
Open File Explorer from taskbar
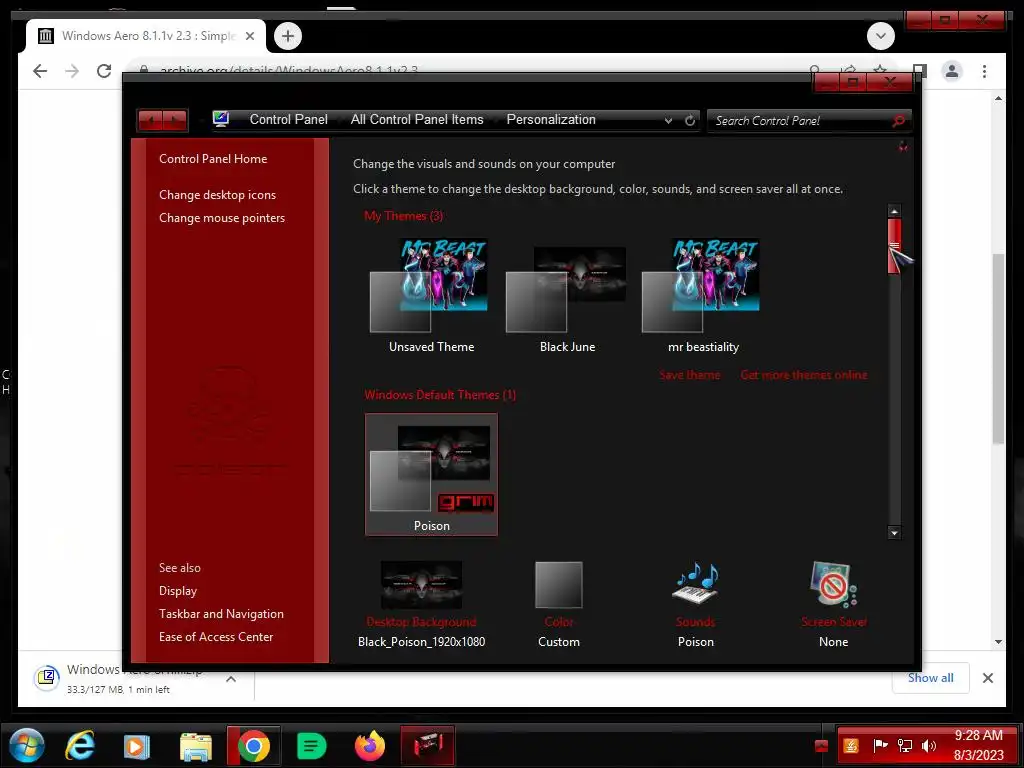click(x=195, y=746)
